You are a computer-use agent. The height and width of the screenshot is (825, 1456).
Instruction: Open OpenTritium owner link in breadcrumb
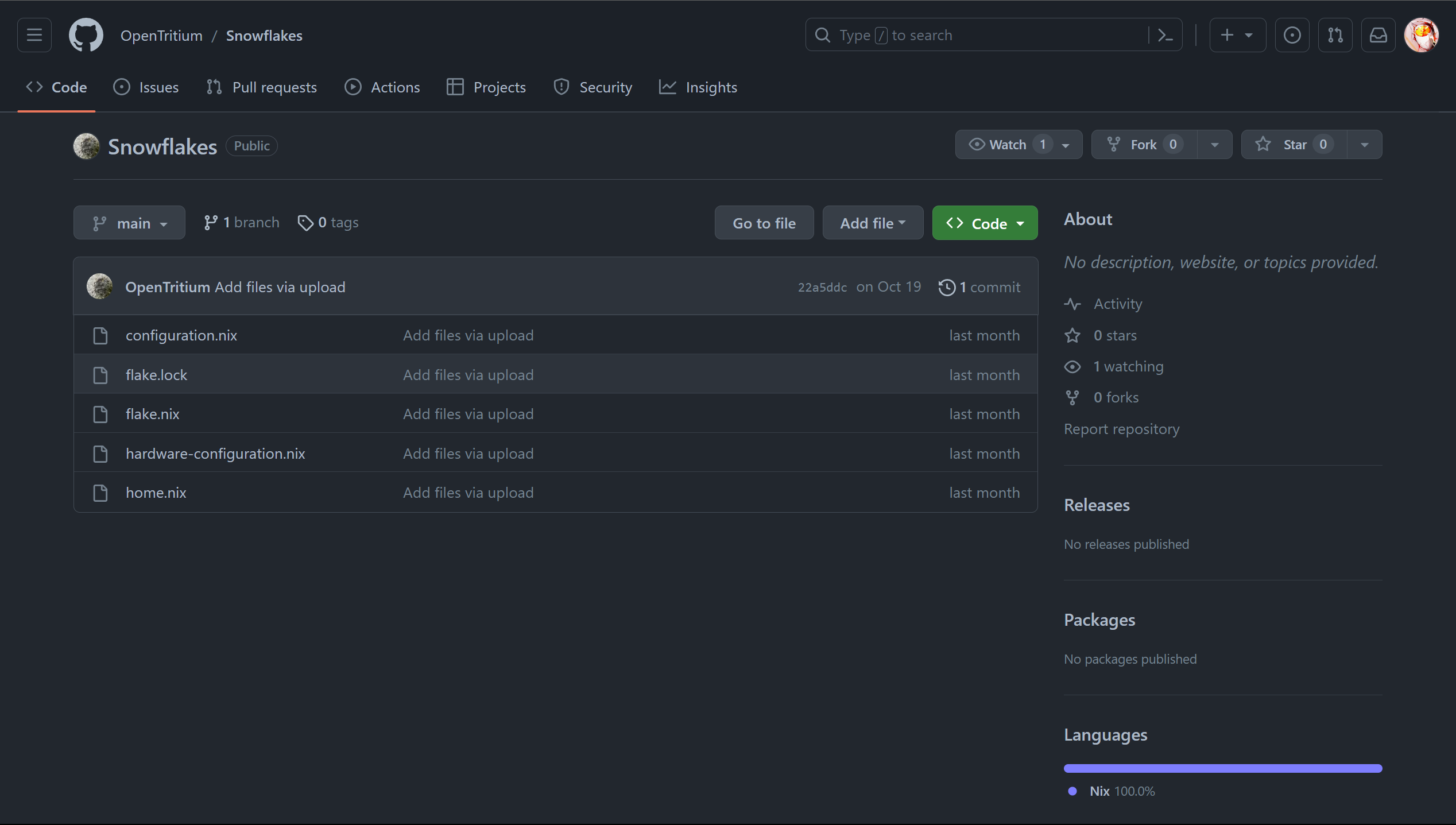click(x=161, y=36)
